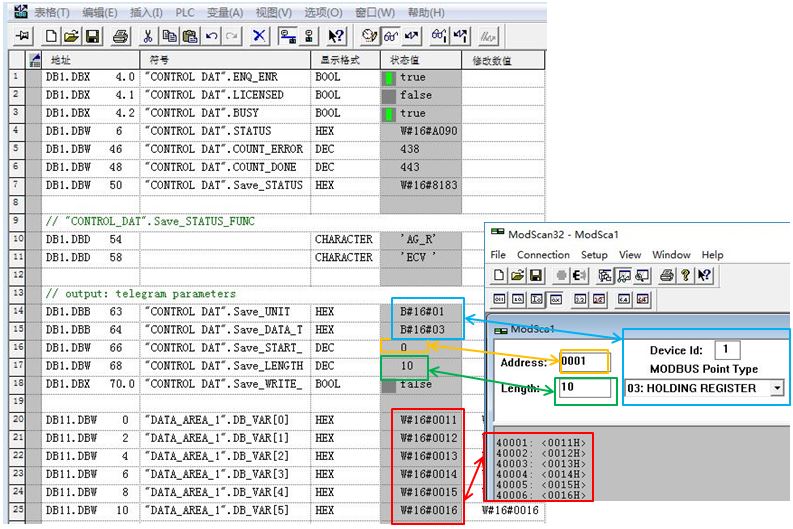Click the 显示格式 column header

(345, 60)
